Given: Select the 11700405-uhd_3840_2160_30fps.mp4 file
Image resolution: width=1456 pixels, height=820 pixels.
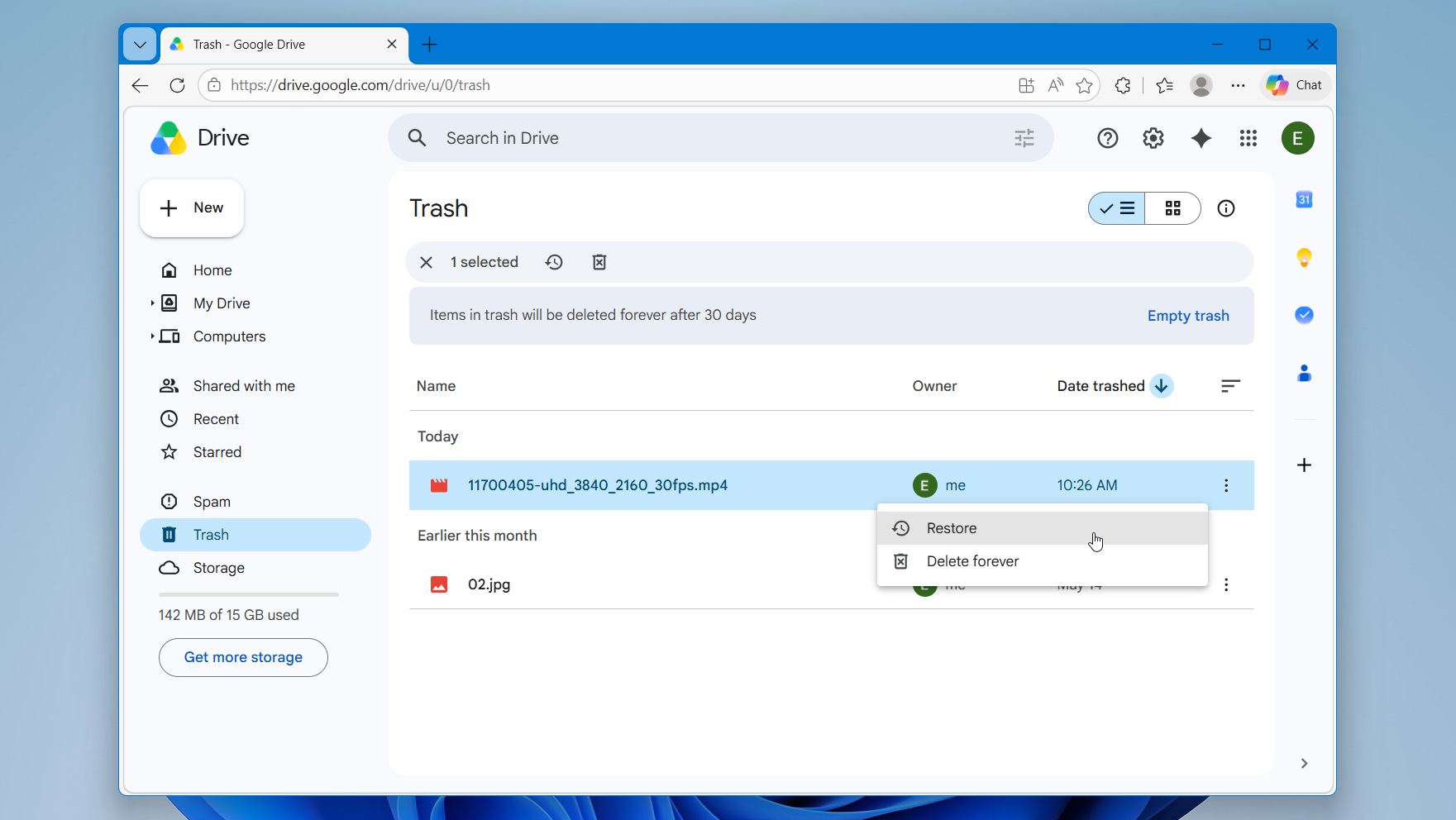Looking at the screenshot, I should click(831, 485).
